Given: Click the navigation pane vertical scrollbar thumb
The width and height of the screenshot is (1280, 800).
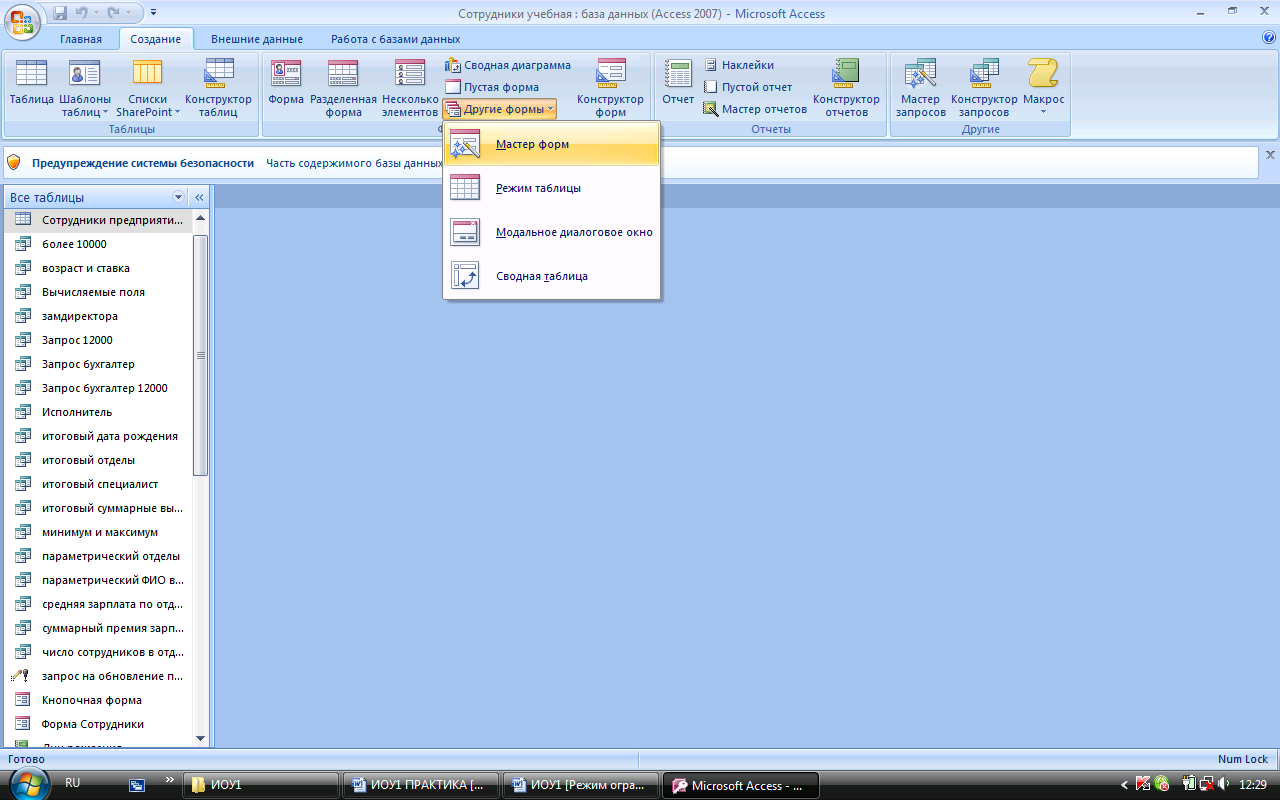Looking at the screenshot, I should pos(200,355).
